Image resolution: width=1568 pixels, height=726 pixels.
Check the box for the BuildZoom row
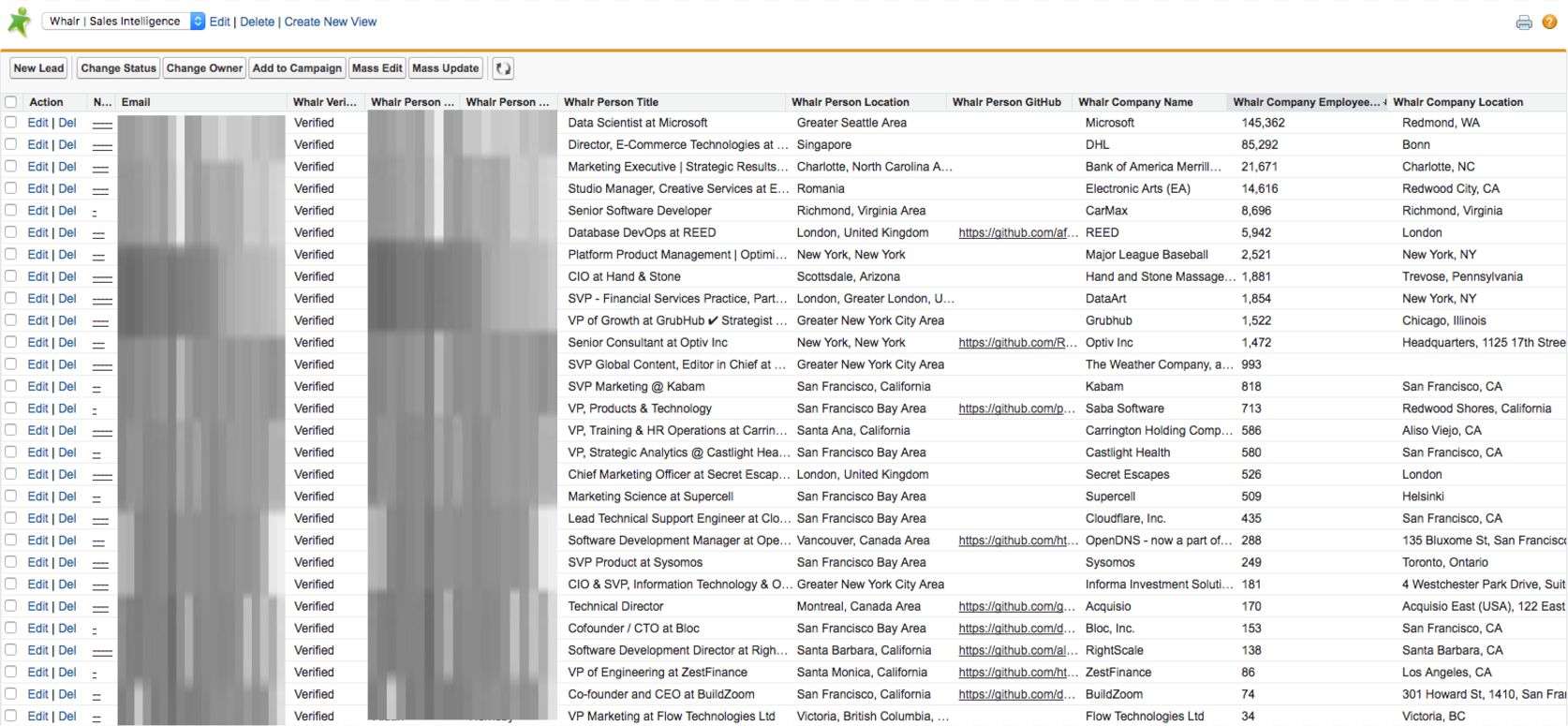click(11, 694)
